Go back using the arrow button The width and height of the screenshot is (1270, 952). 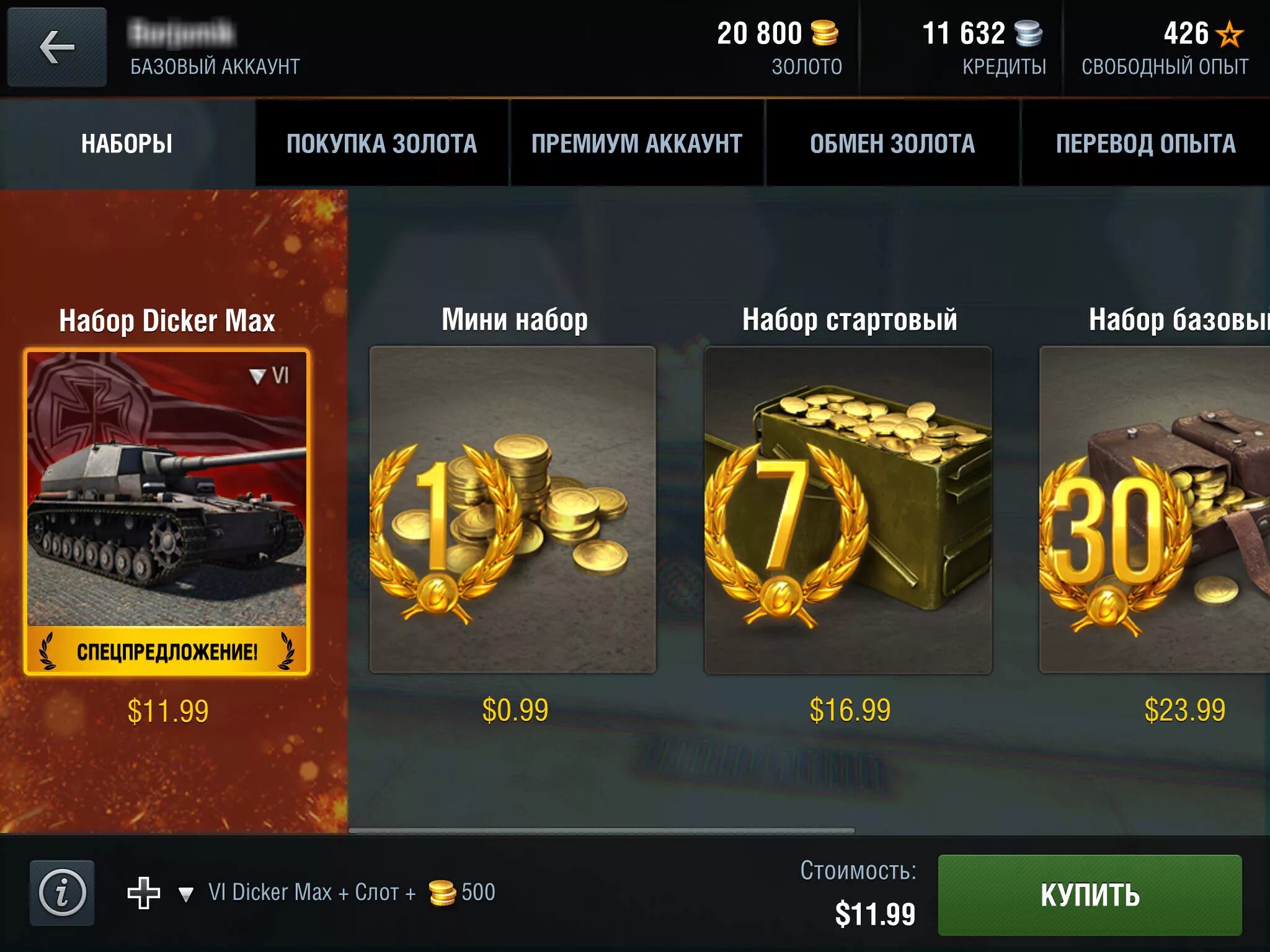coord(57,47)
